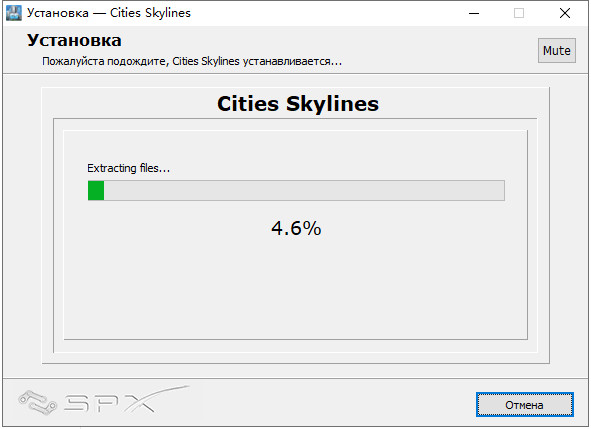Screen dimensions: 591x429
Task: Click the empty gray portion of the progress bar
Action: click(304, 190)
